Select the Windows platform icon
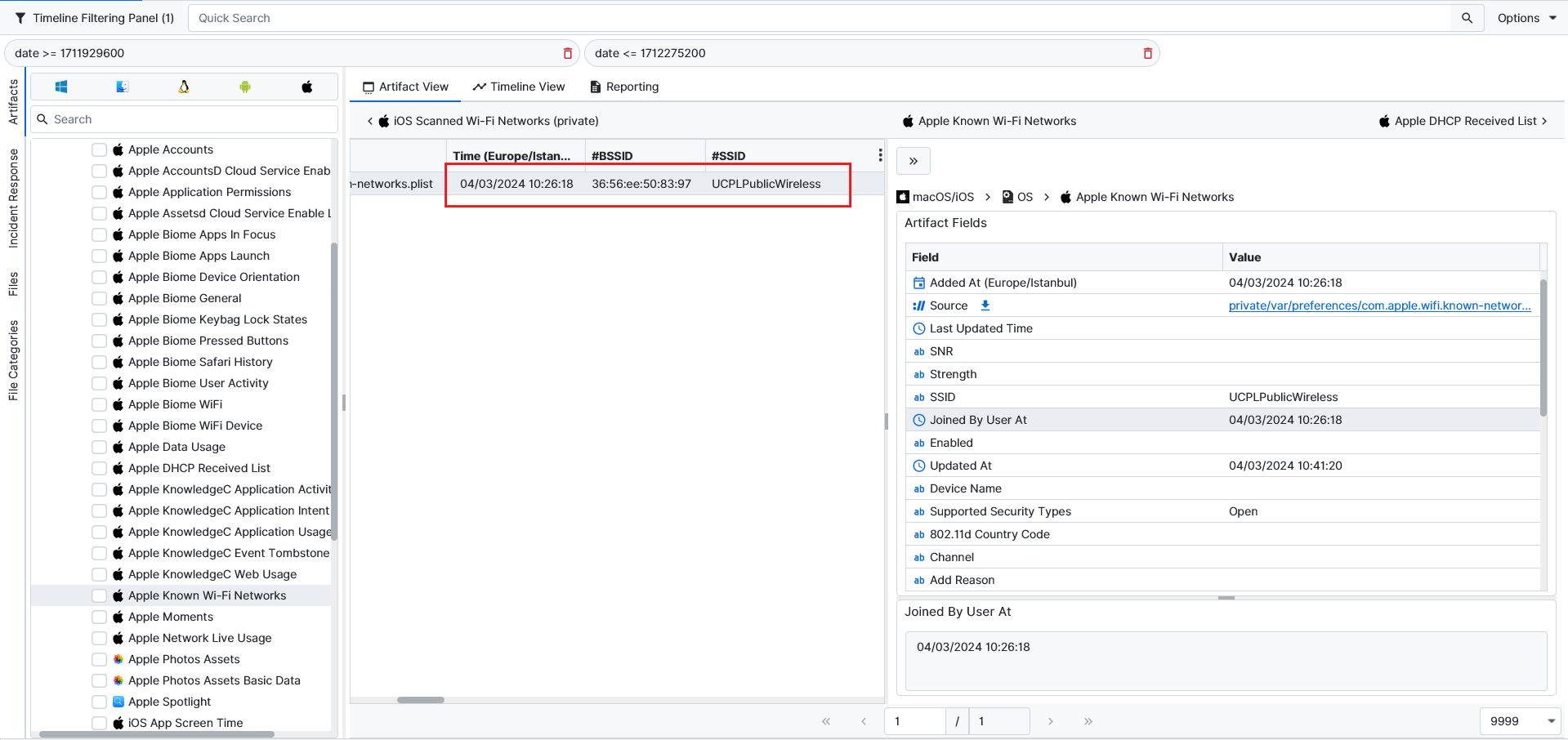Image resolution: width=1568 pixels, height=740 pixels. coord(61,87)
